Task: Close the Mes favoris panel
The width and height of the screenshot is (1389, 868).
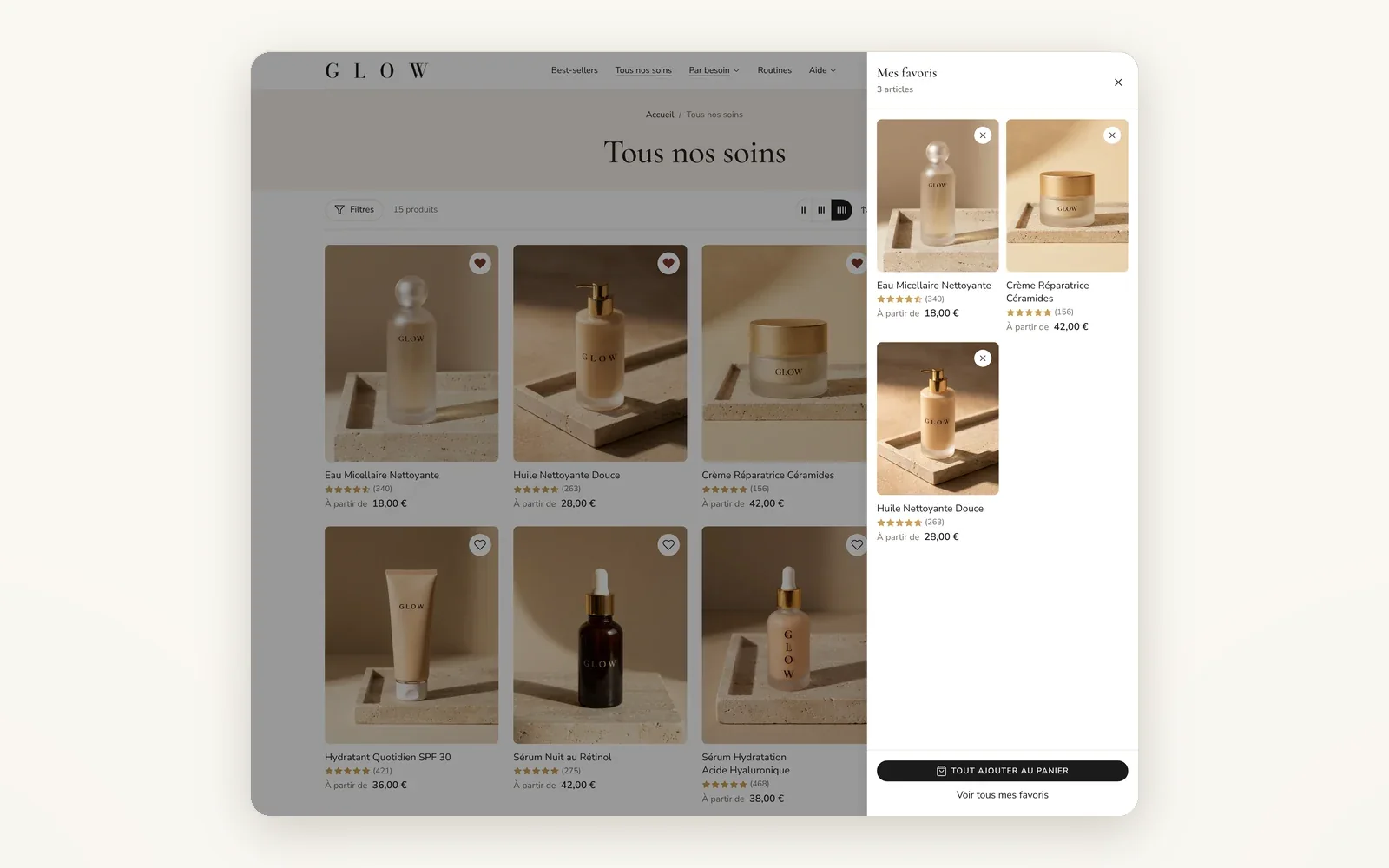Action: [x=1118, y=82]
